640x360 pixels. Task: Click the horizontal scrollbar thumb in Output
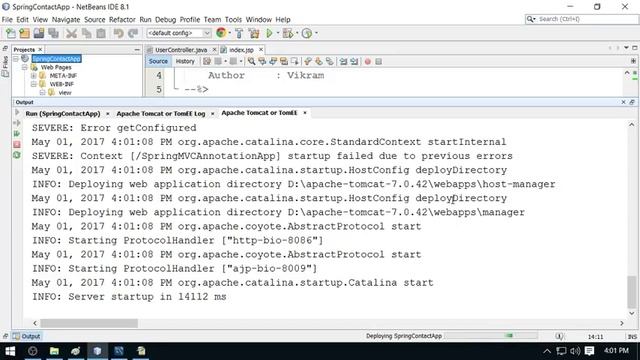point(89,323)
